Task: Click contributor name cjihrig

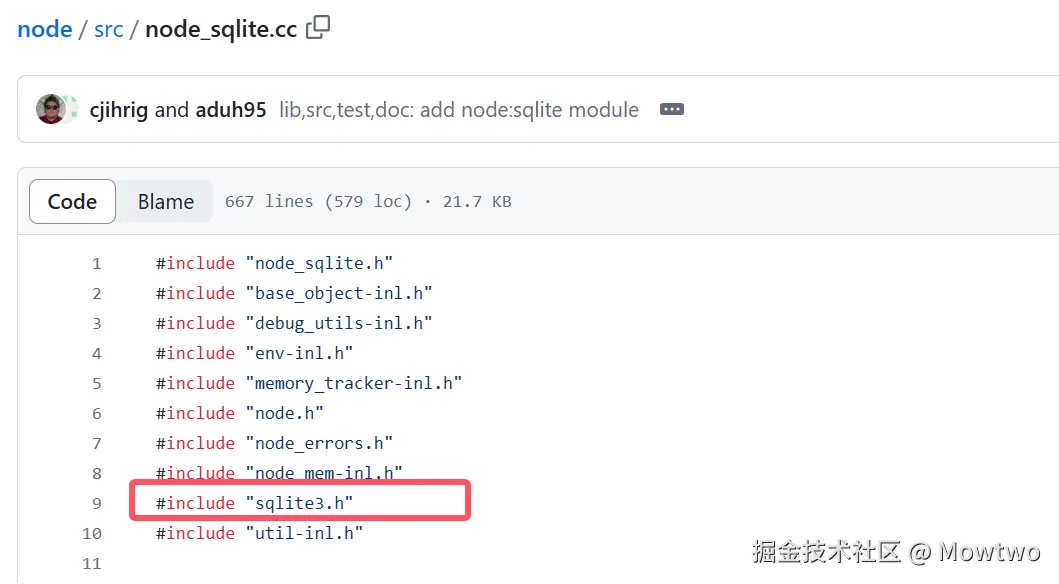Action: (x=118, y=110)
